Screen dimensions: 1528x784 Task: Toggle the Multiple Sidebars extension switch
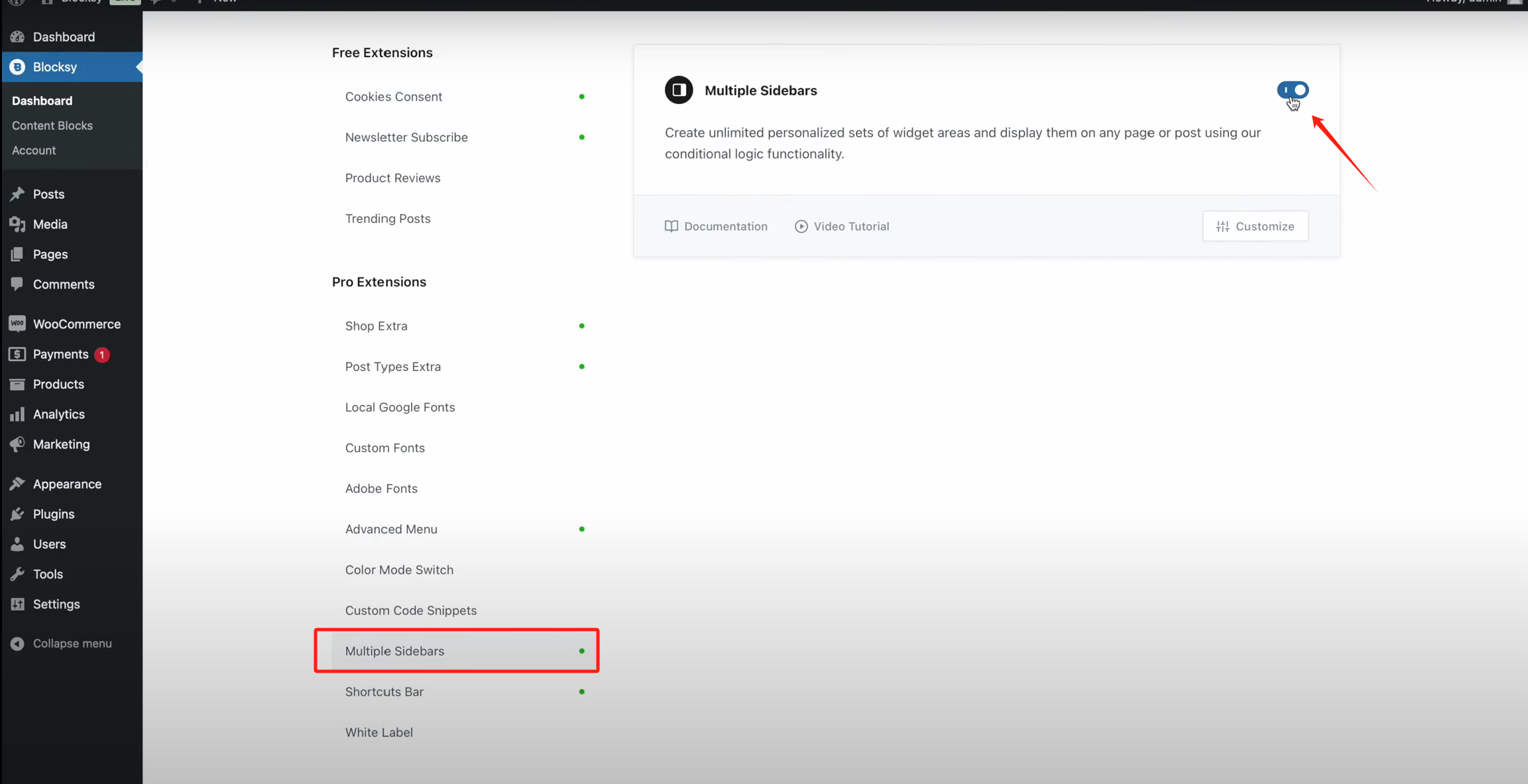tap(1292, 90)
